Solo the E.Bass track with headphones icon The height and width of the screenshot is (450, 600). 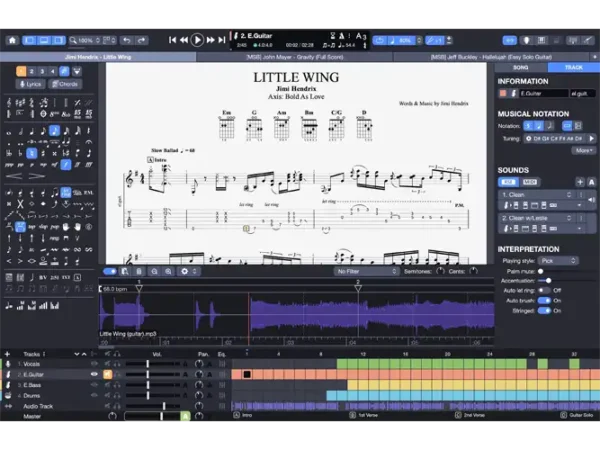[117, 385]
